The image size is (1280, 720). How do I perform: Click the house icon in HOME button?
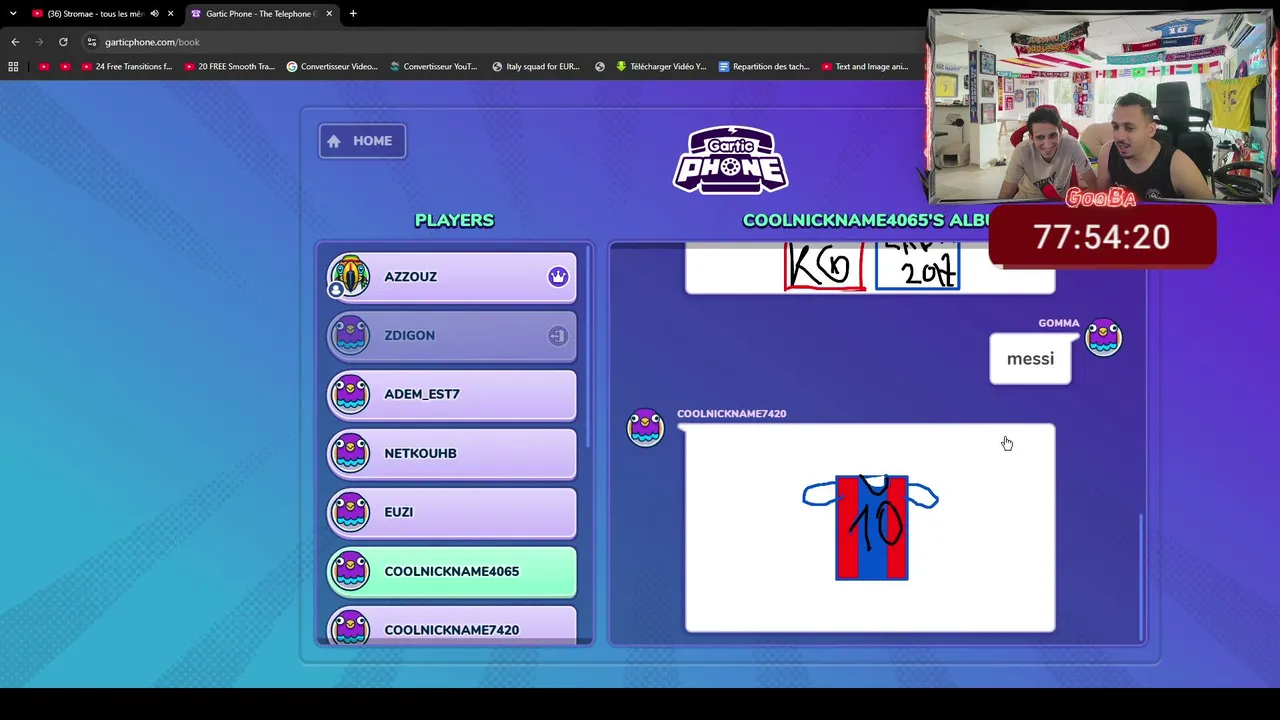tap(334, 142)
